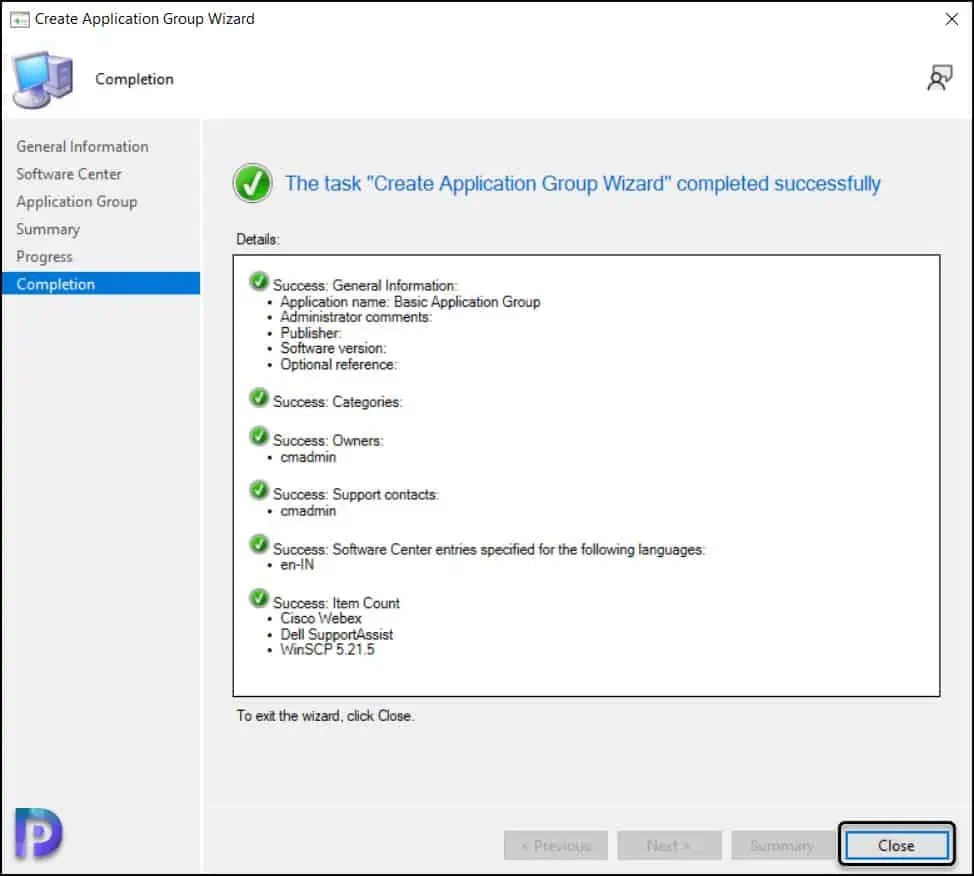The image size is (974, 876).
Task: Click 'Software Center entries specified' heading text
Action: pyautogui.click(x=488, y=550)
